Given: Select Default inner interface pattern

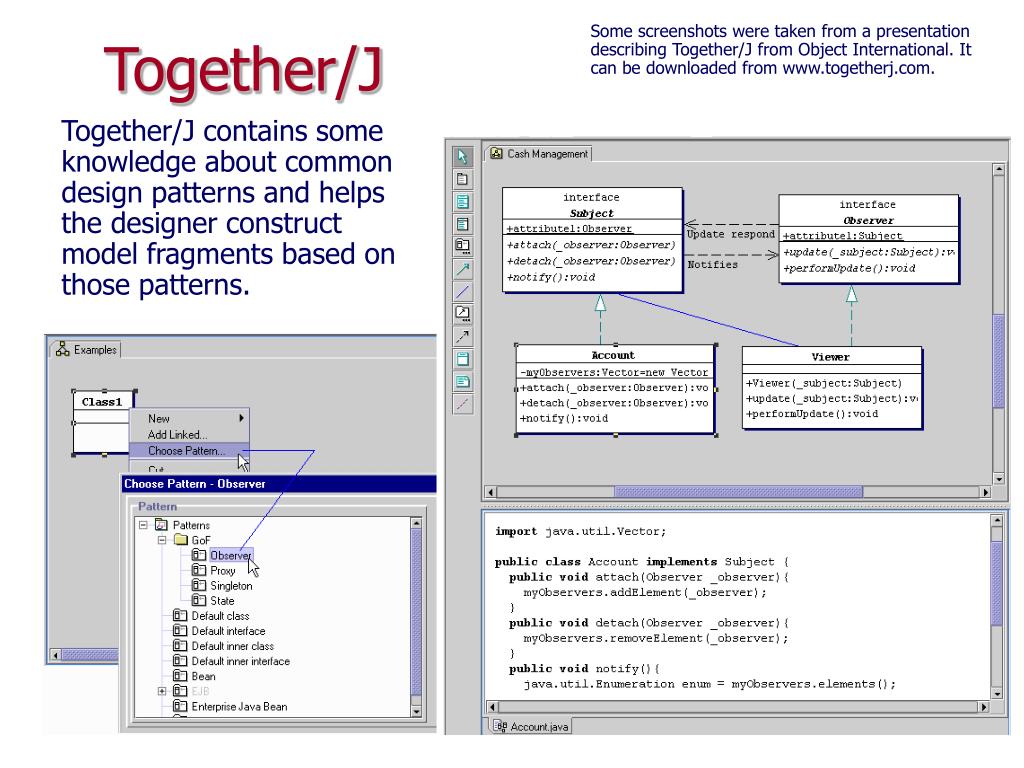Looking at the screenshot, I should pos(240,661).
